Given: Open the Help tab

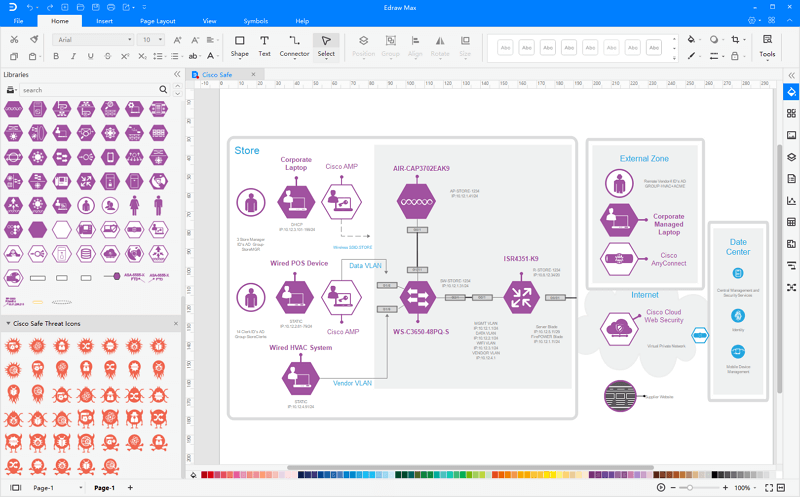Looking at the screenshot, I should 302,21.
